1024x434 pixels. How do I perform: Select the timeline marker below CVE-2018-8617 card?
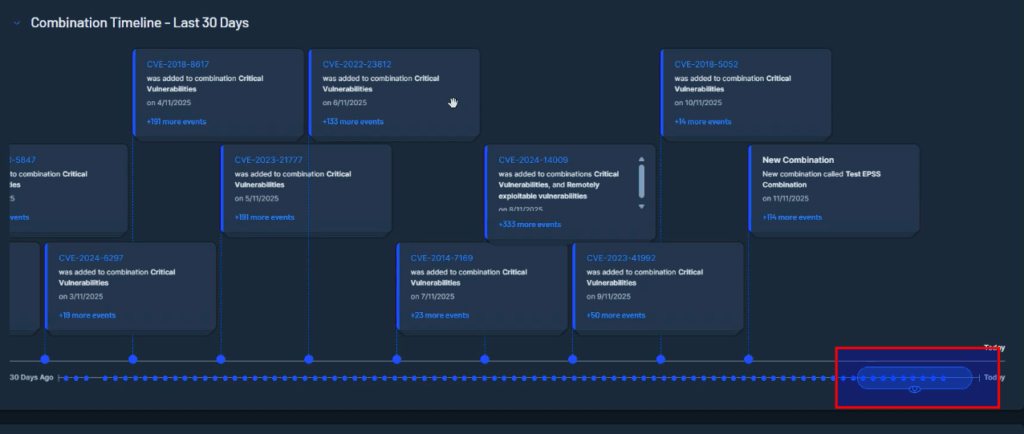tap(133, 359)
